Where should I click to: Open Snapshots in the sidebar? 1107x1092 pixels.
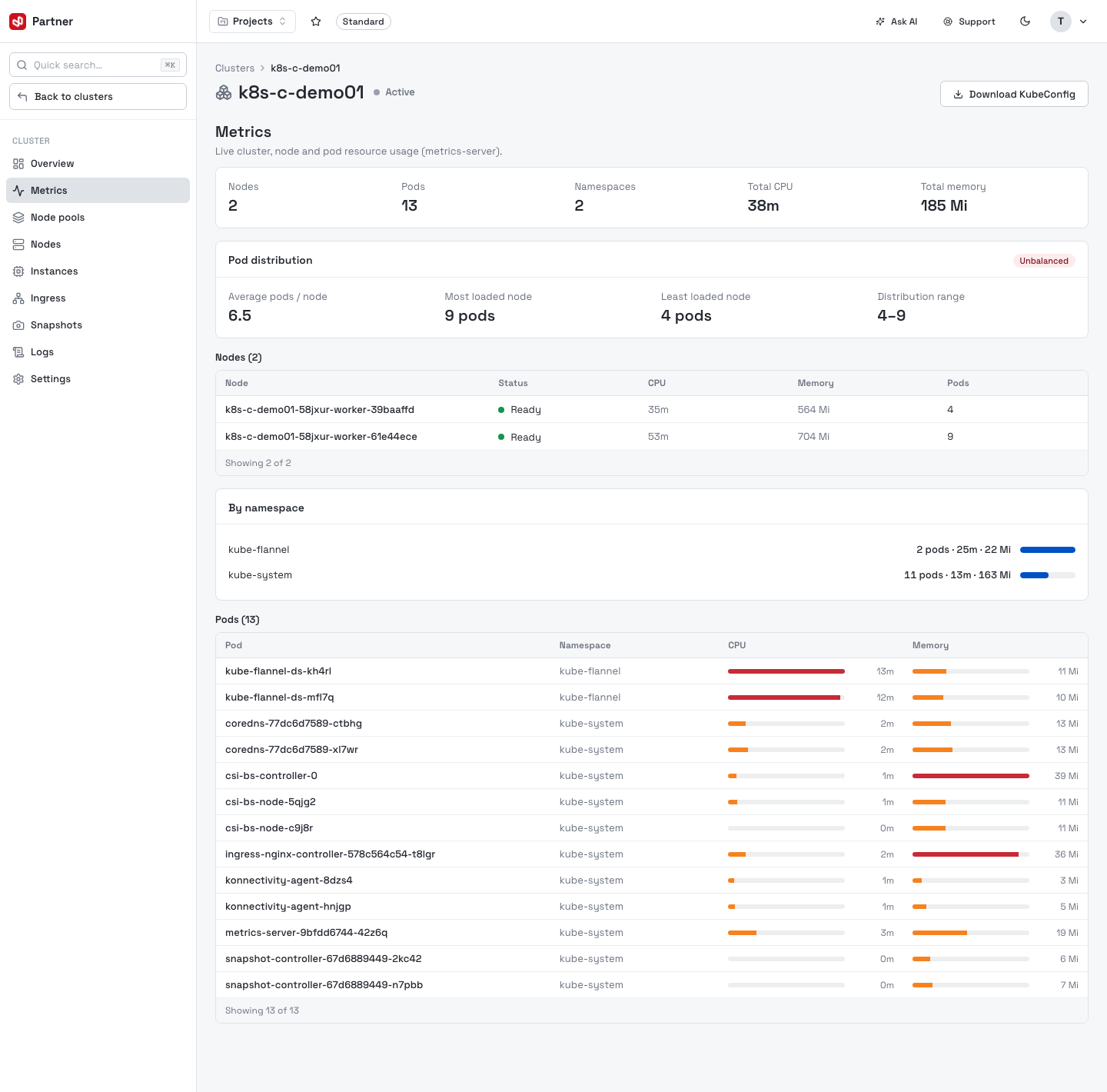click(98, 325)
